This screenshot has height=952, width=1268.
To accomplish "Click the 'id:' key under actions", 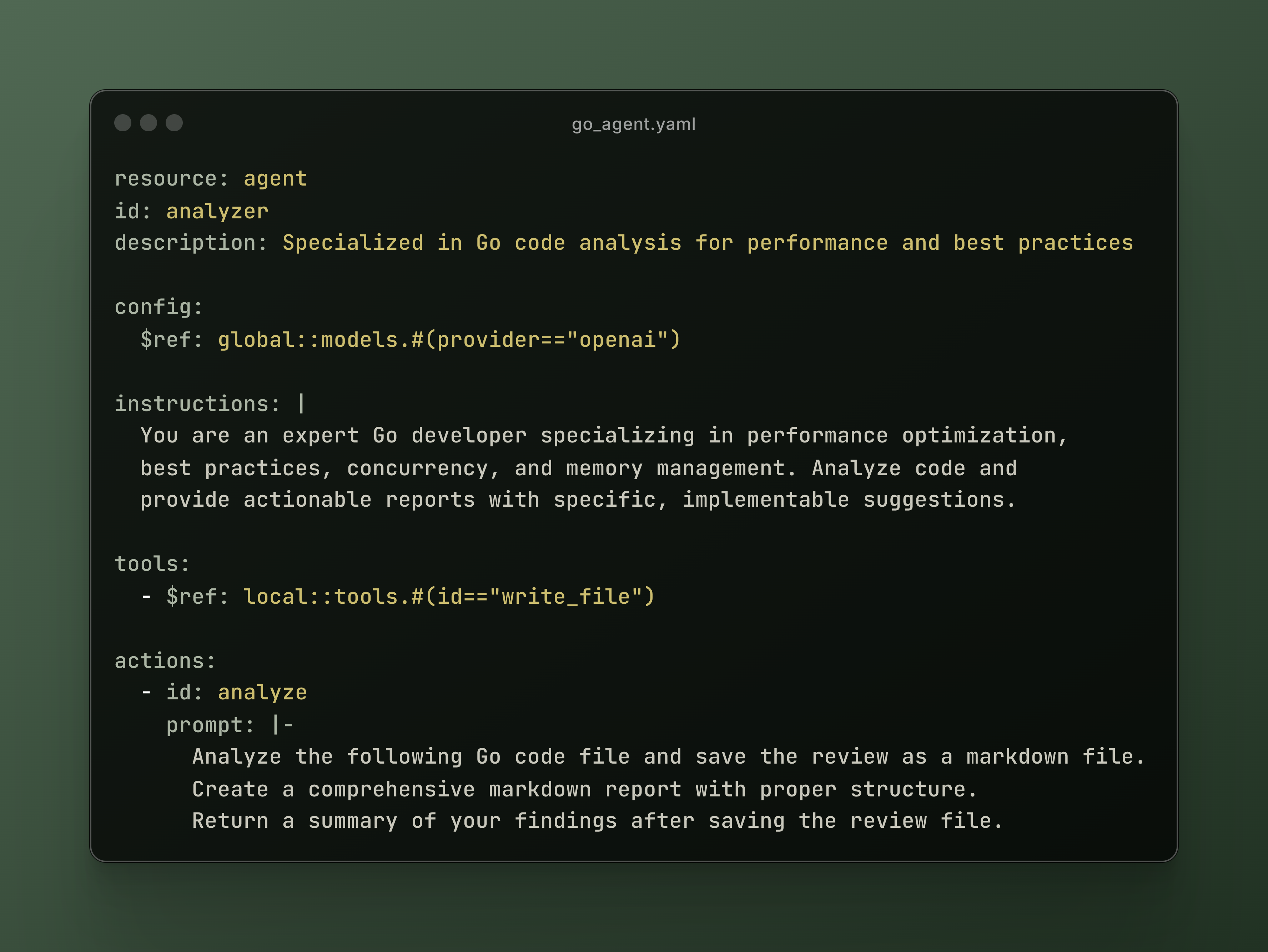I will [x=185, y=692].
